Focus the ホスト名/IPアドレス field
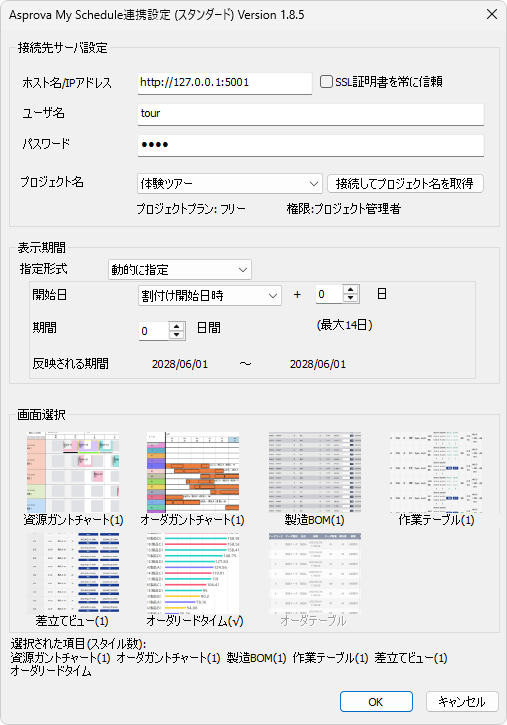 (x=225, y=83)
